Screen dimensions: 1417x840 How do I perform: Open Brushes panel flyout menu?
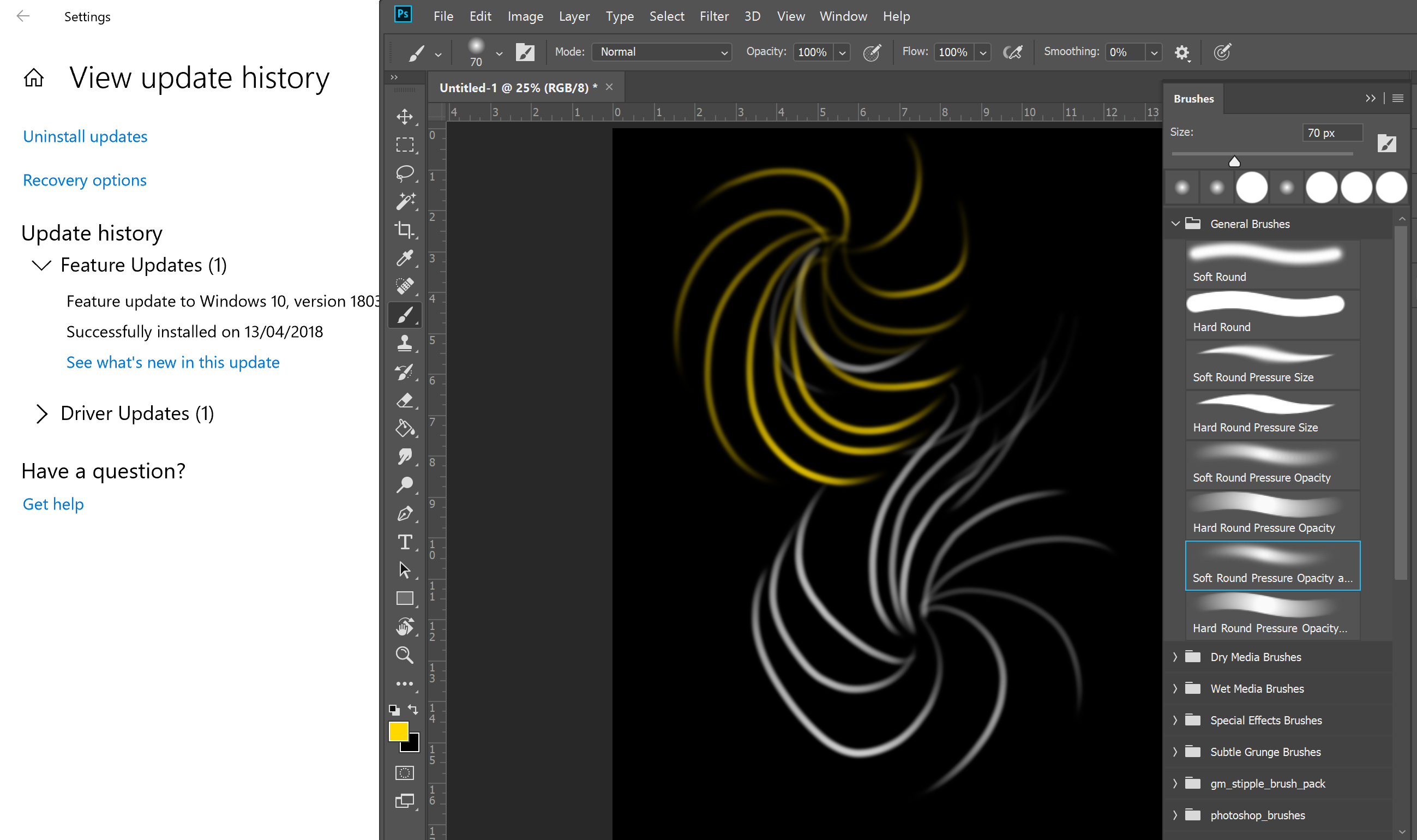pos(1398,99)
